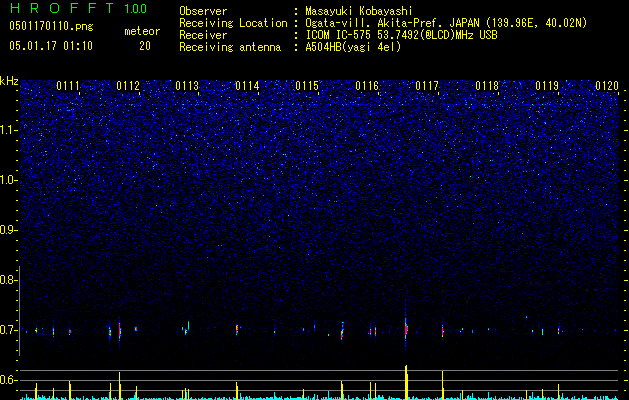Click the 0118 time marker
629x400 pixels.
pyautogui.click(x=487, y=86)
